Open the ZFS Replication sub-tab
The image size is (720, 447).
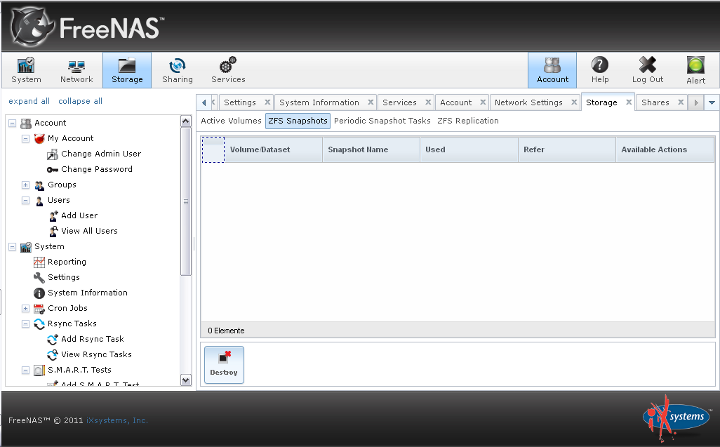point(467,121)
